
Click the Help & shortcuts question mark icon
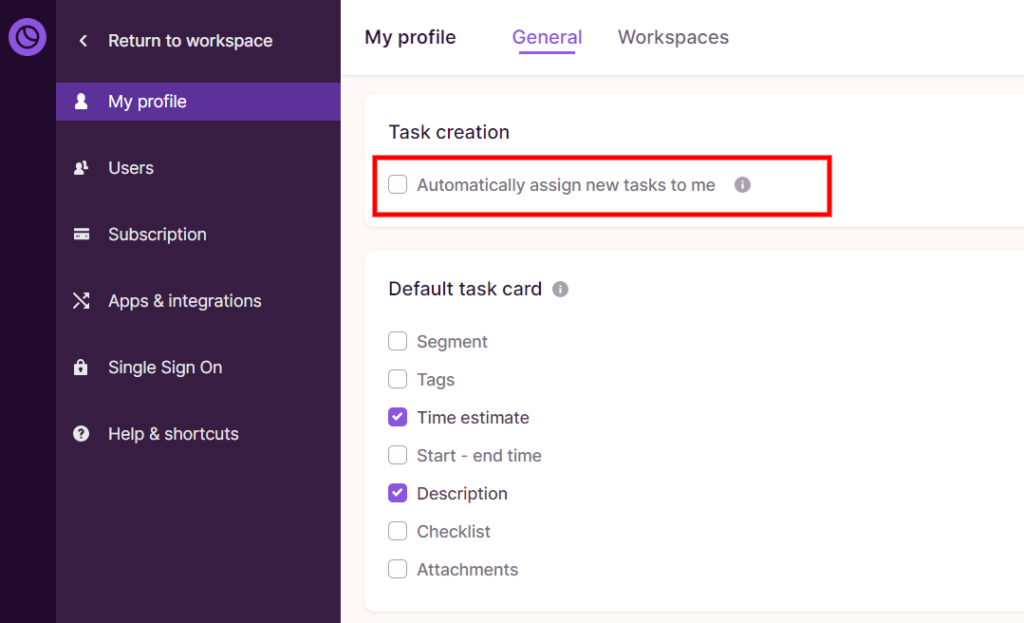(81, 433)
